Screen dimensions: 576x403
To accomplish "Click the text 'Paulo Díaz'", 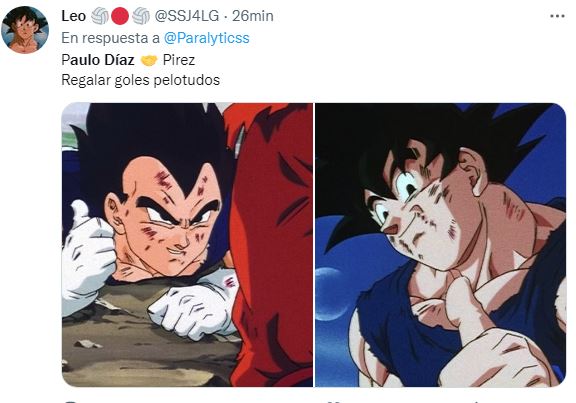I will click(98, 60).
